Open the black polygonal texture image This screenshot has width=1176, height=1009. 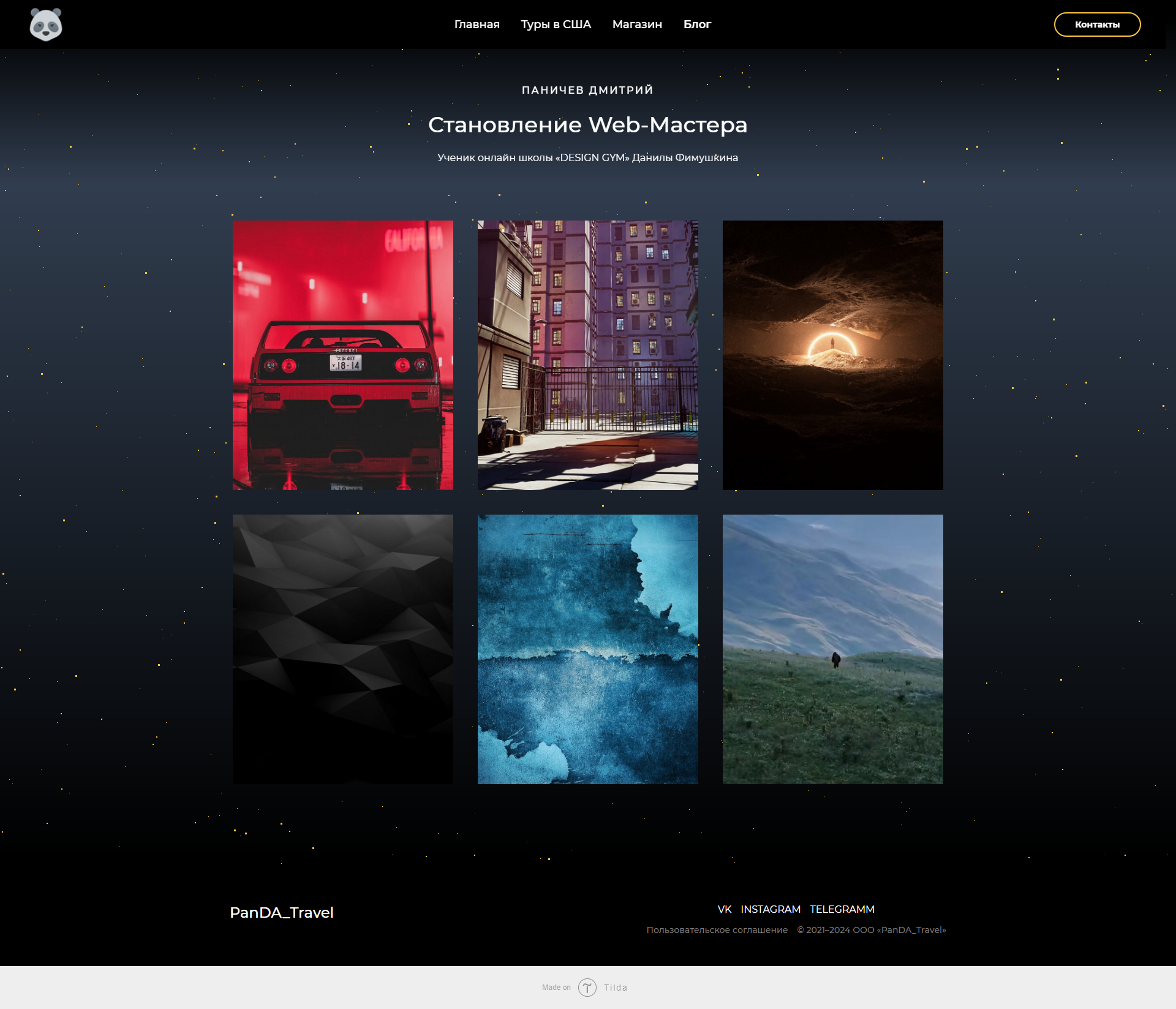tap(343, 649)
